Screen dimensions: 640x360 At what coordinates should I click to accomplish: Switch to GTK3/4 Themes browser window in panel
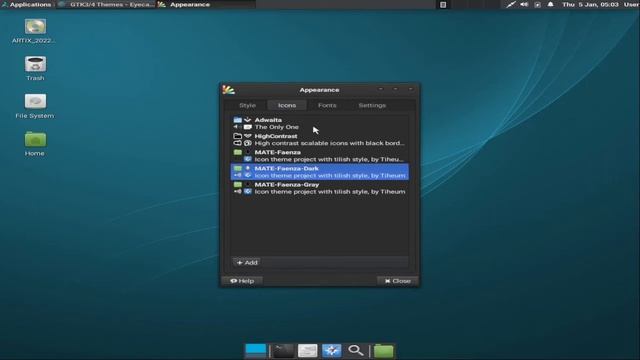(x=107, y=4)
